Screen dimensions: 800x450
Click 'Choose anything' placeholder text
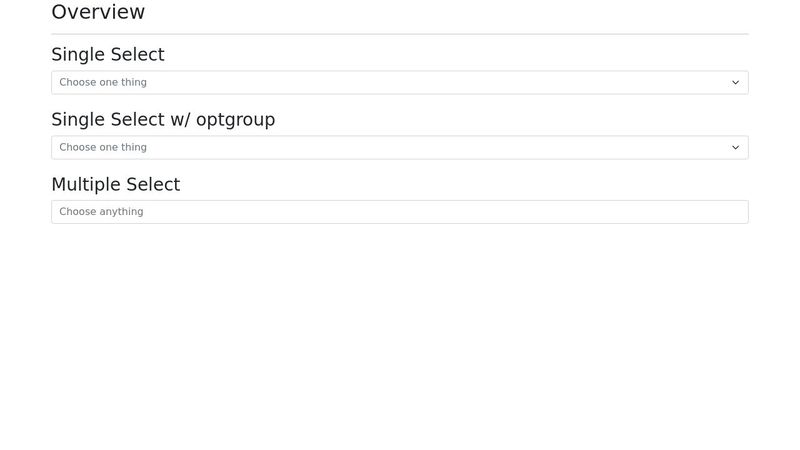pos(101,212)
